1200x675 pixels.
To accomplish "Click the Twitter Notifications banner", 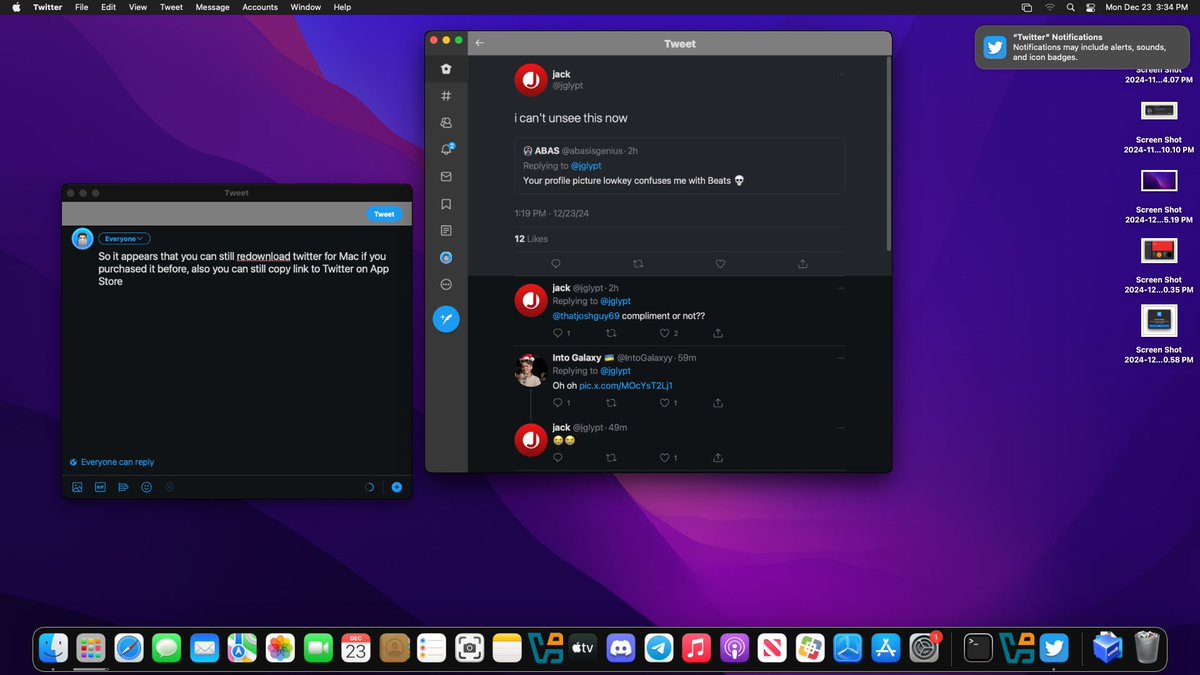I will tap(1084, 47).
